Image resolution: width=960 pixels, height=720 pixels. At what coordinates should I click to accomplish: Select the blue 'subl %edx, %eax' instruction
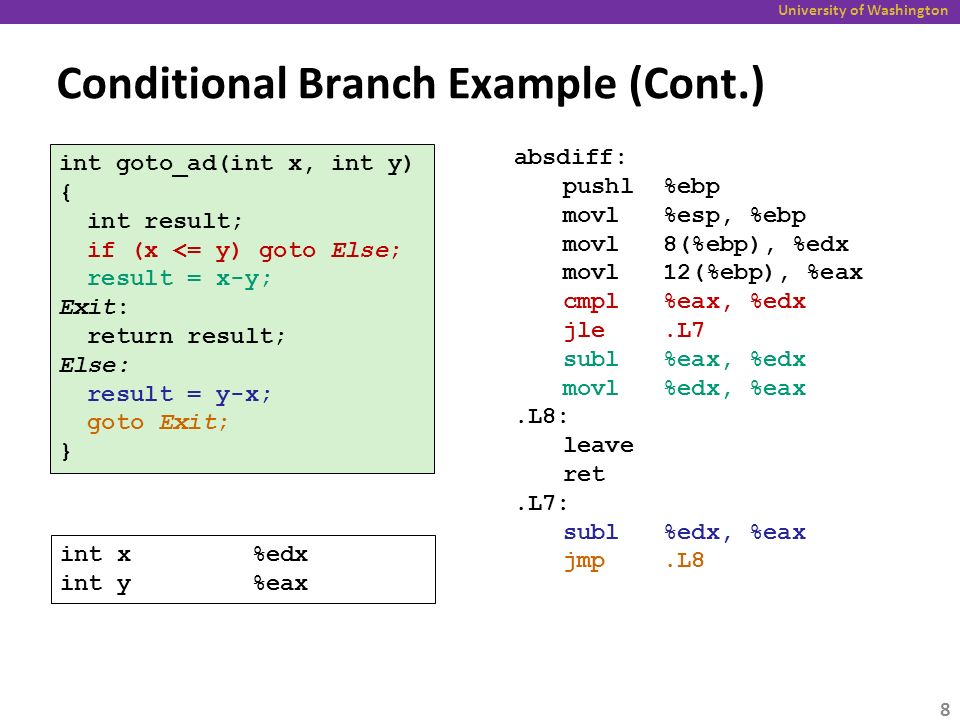tap(684, 532)
